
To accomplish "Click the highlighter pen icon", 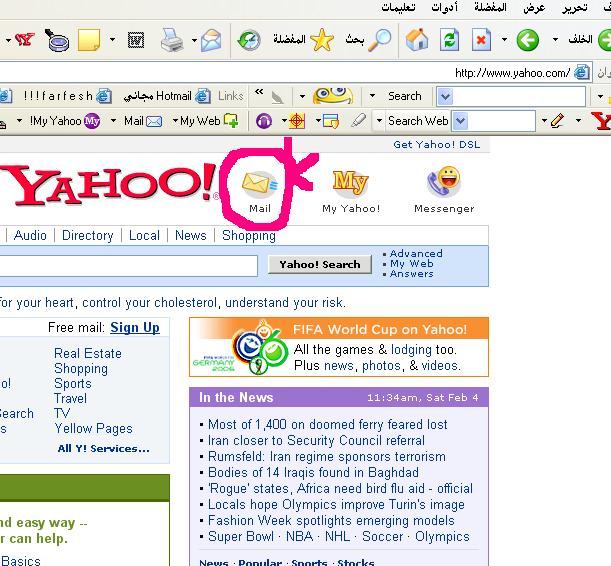I will click(358, 120).
